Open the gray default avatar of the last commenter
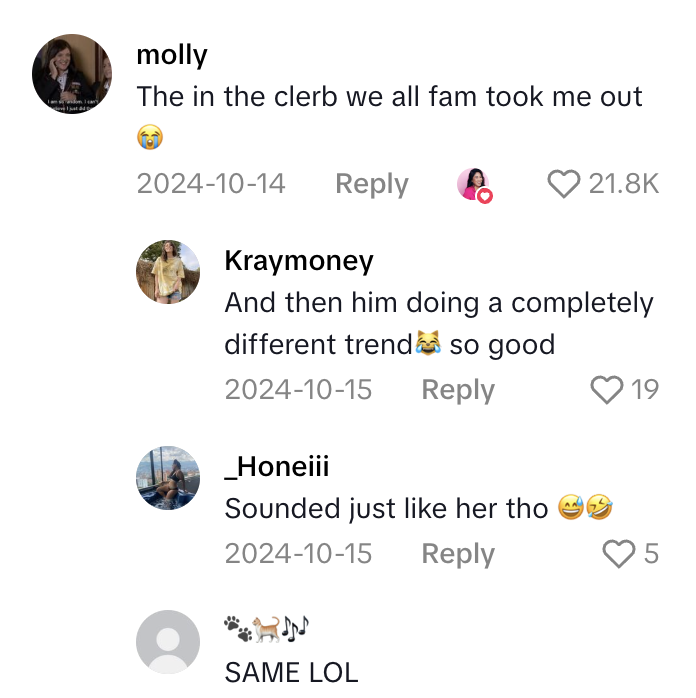Image resolution: width=696 pixels, height=698 pixels. click(168, 641)
